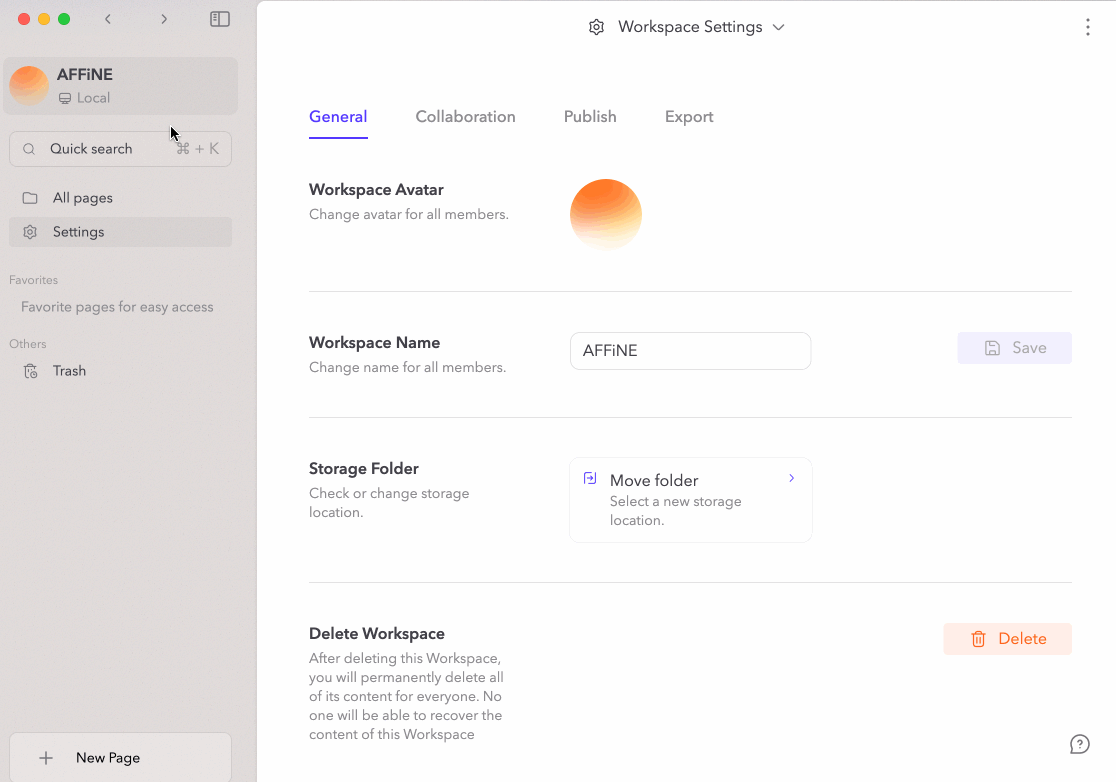Open Trash in the sidebar

point(69,371)
